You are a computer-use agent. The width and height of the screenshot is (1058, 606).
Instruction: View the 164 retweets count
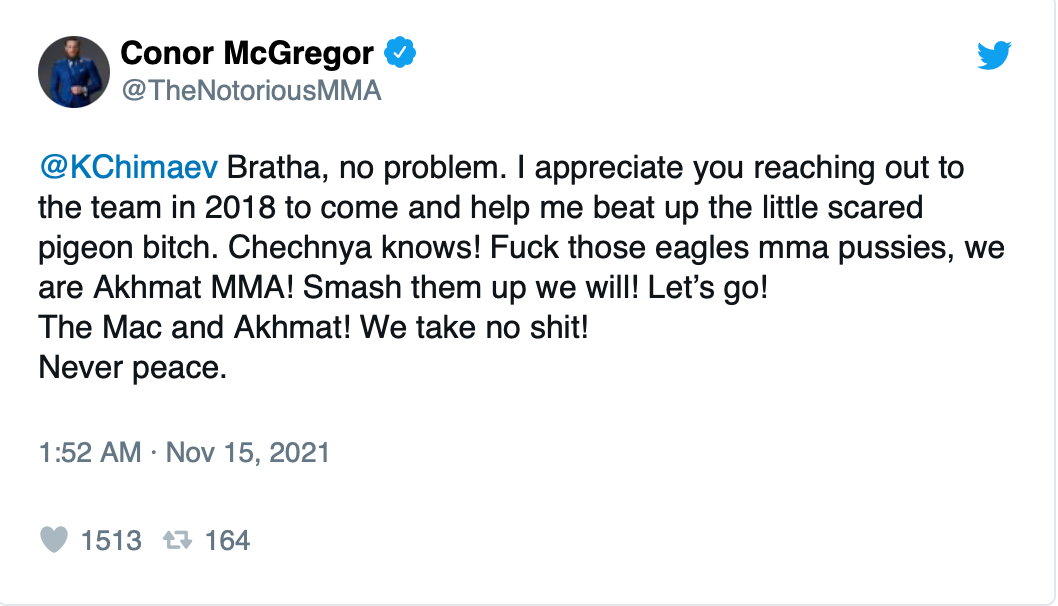tap(227, 541)
